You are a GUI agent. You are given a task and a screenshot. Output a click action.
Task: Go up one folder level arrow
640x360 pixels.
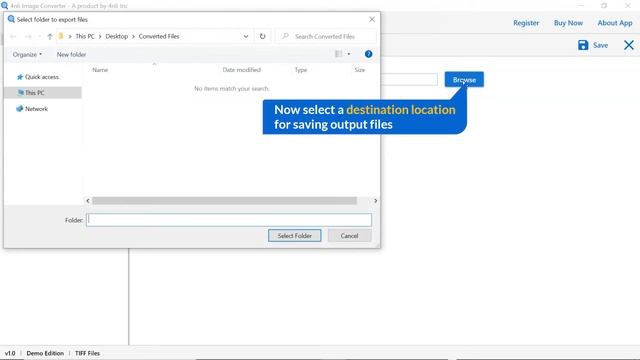pos(50,36)
